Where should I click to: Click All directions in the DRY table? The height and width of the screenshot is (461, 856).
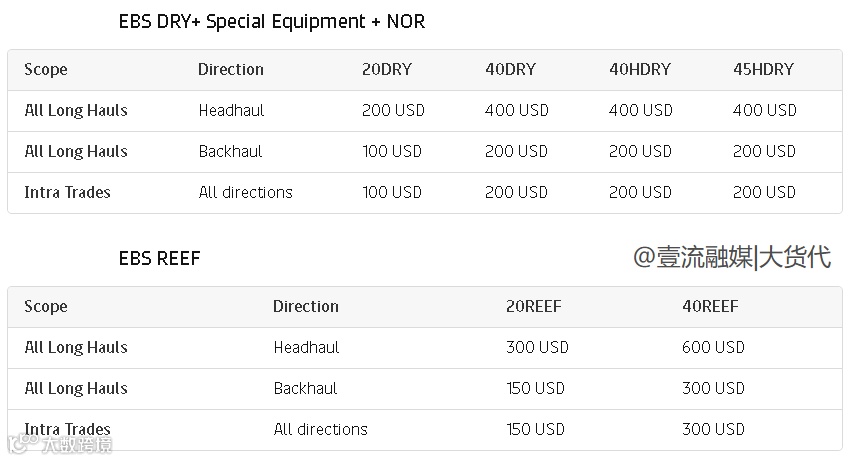[245, 193]
